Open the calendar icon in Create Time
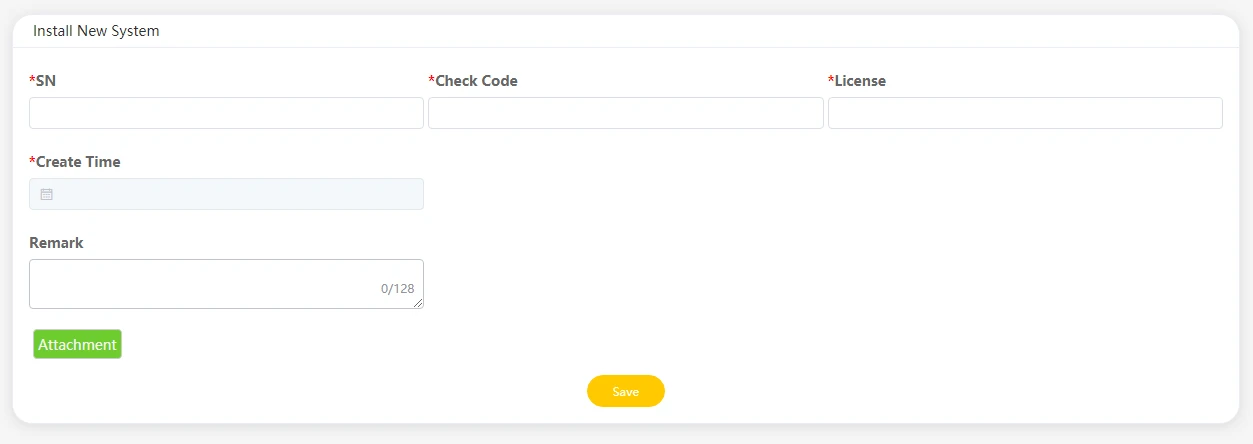 (x=46, y=194)
